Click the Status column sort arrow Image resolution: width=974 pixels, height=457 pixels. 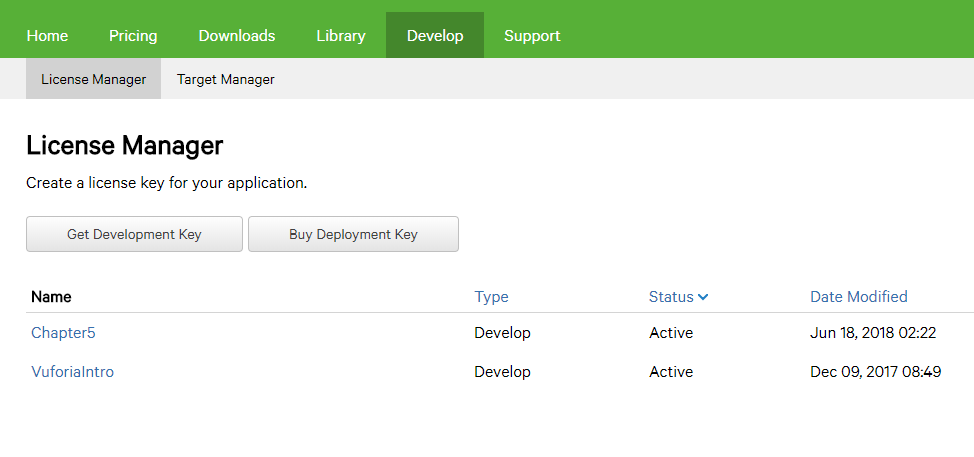coord(703,297)
